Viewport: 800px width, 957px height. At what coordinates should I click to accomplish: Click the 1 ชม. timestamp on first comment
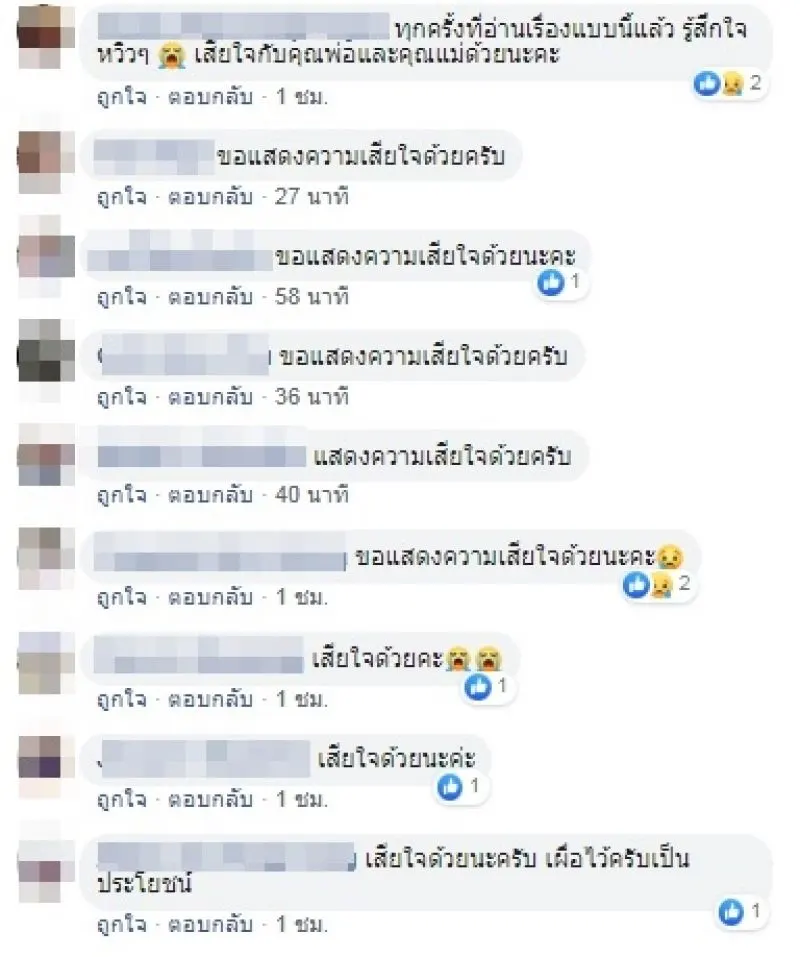pyautogui.click(x=302, y=98)
